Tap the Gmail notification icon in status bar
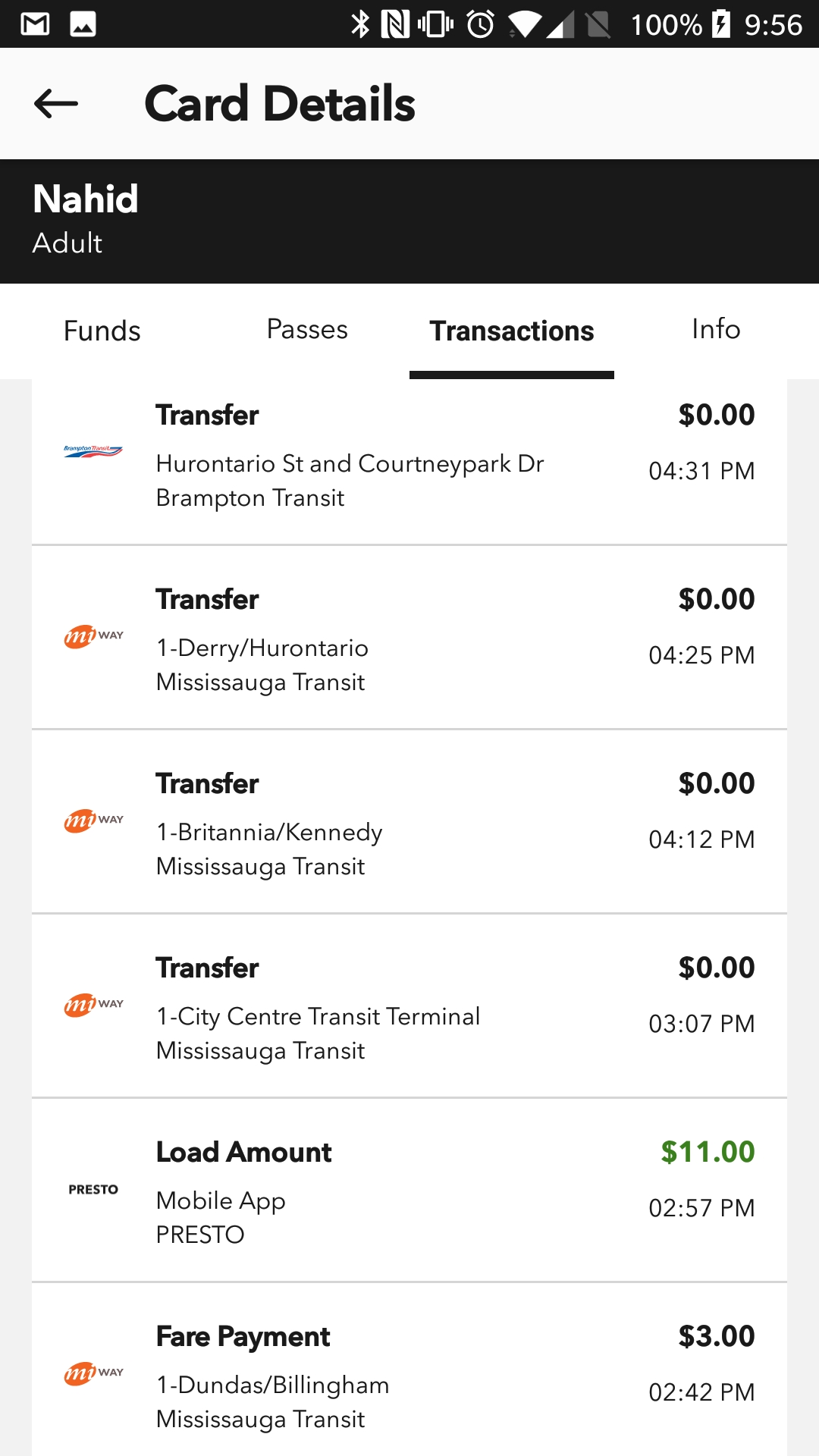The image size is (819, 1456). coord(35,24)
